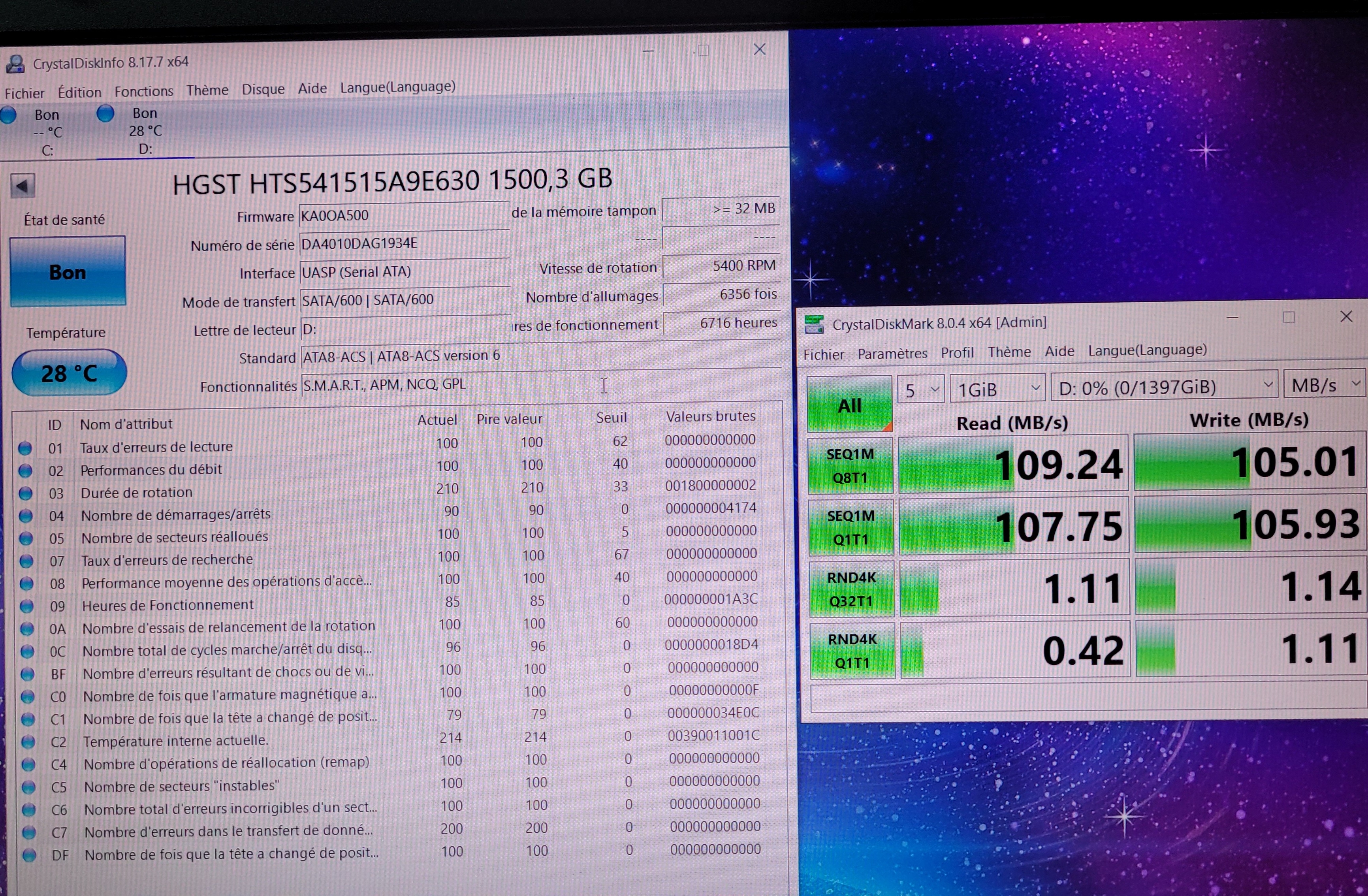Viewport: 1368px width, 896px height.
Task: Click the CrystalDiskMark app icon in title bar
Action: point(814,325)
